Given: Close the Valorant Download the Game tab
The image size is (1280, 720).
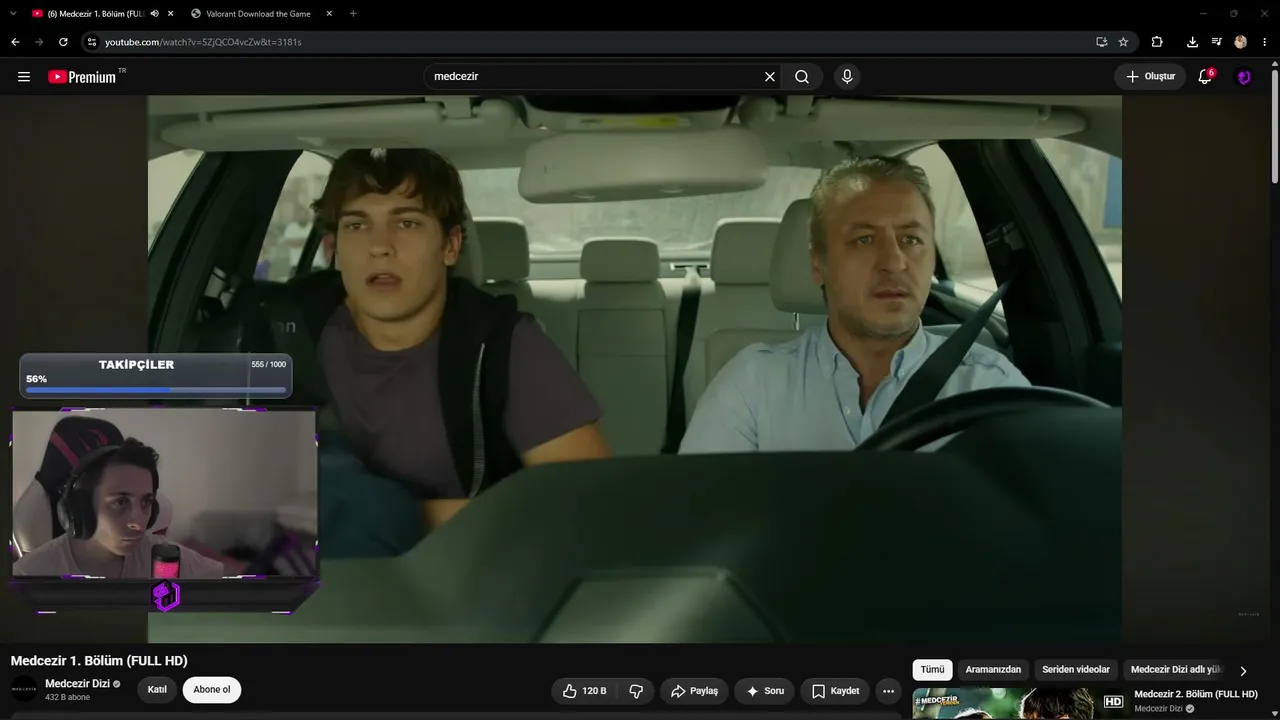Looking at the screenshot, I should click(x=330, y=14).
